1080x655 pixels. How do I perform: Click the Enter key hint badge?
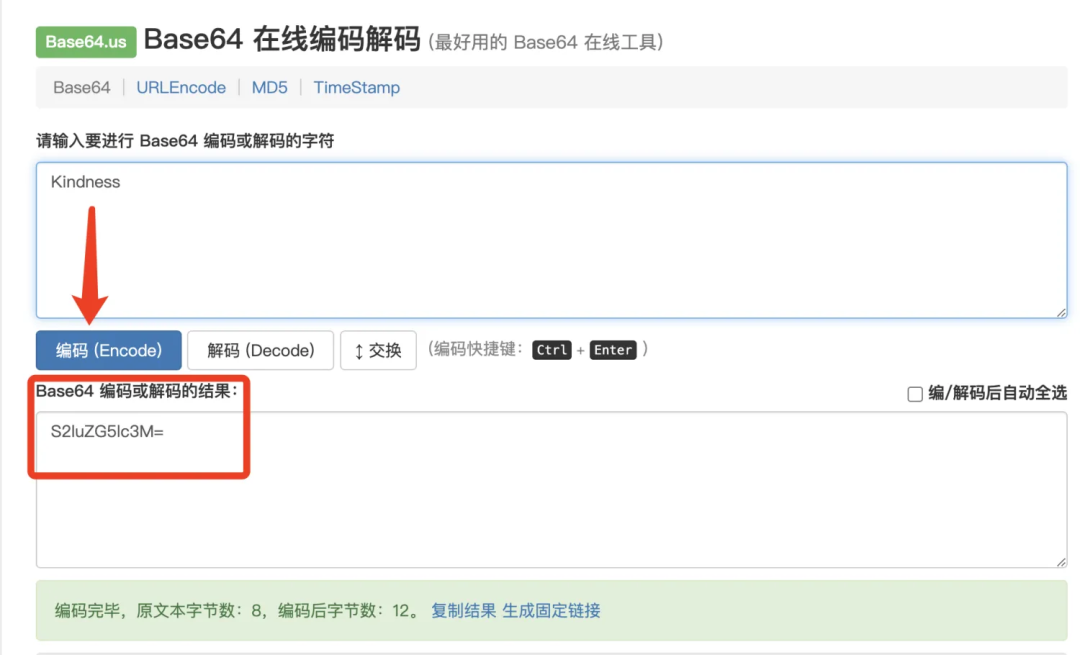click(x=613, y=350)
